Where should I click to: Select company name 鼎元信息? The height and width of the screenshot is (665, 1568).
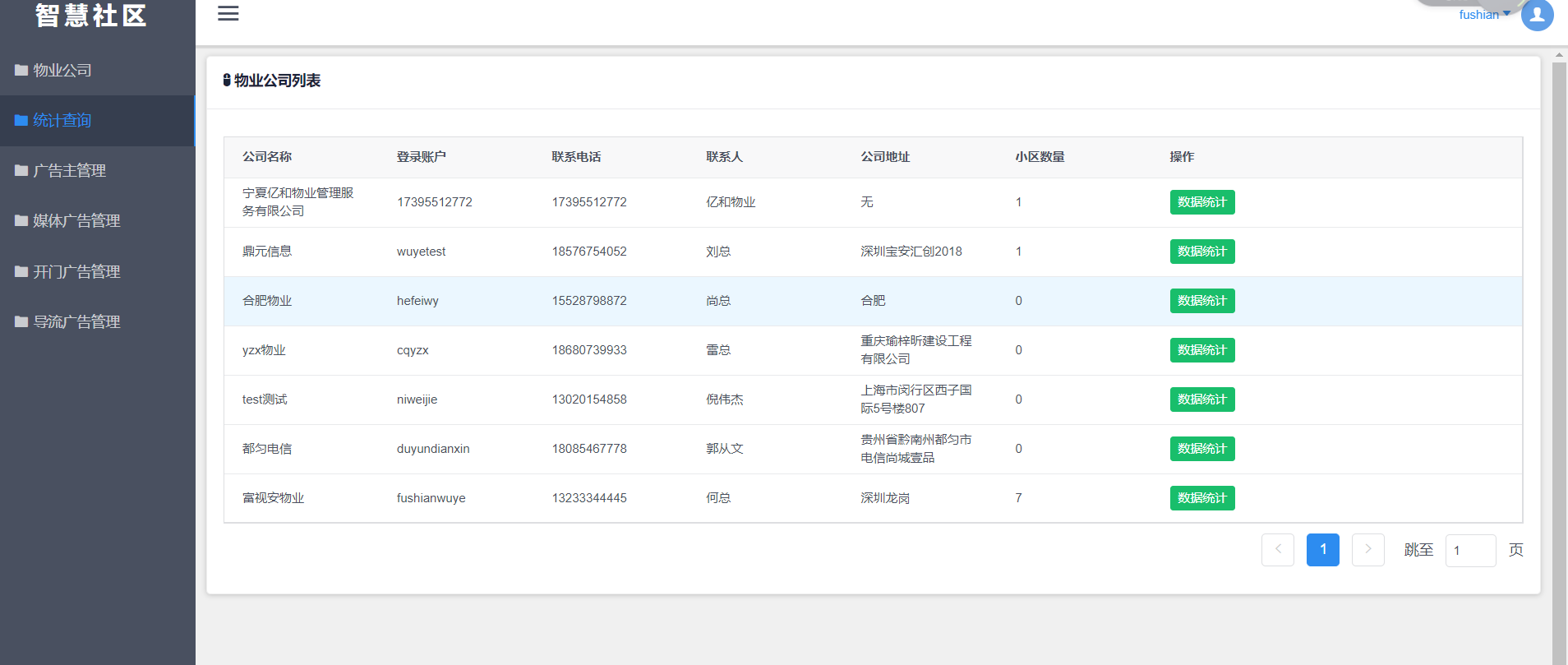pos(267,252)
